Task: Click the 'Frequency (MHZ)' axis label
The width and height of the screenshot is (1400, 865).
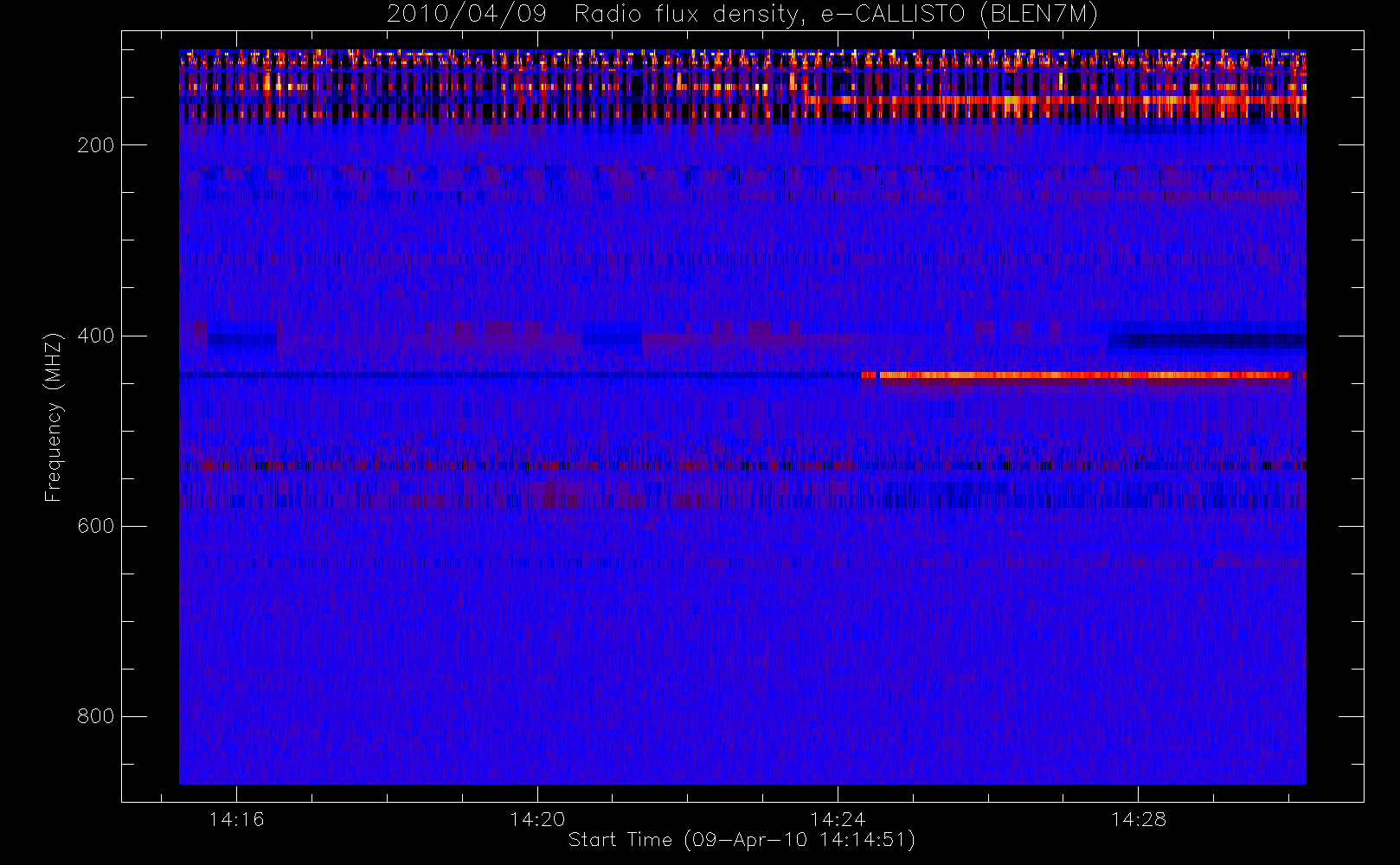Action: [54, 417]
